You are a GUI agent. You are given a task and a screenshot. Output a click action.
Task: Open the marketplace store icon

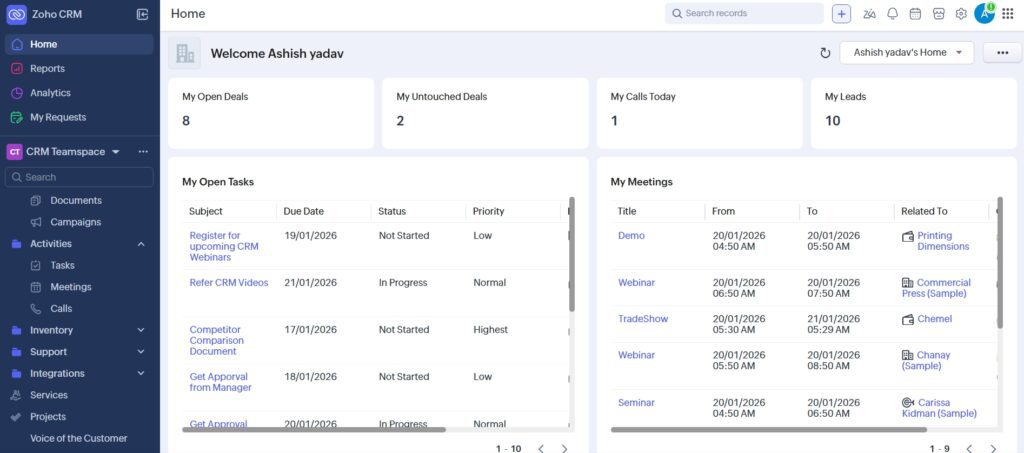938,14
